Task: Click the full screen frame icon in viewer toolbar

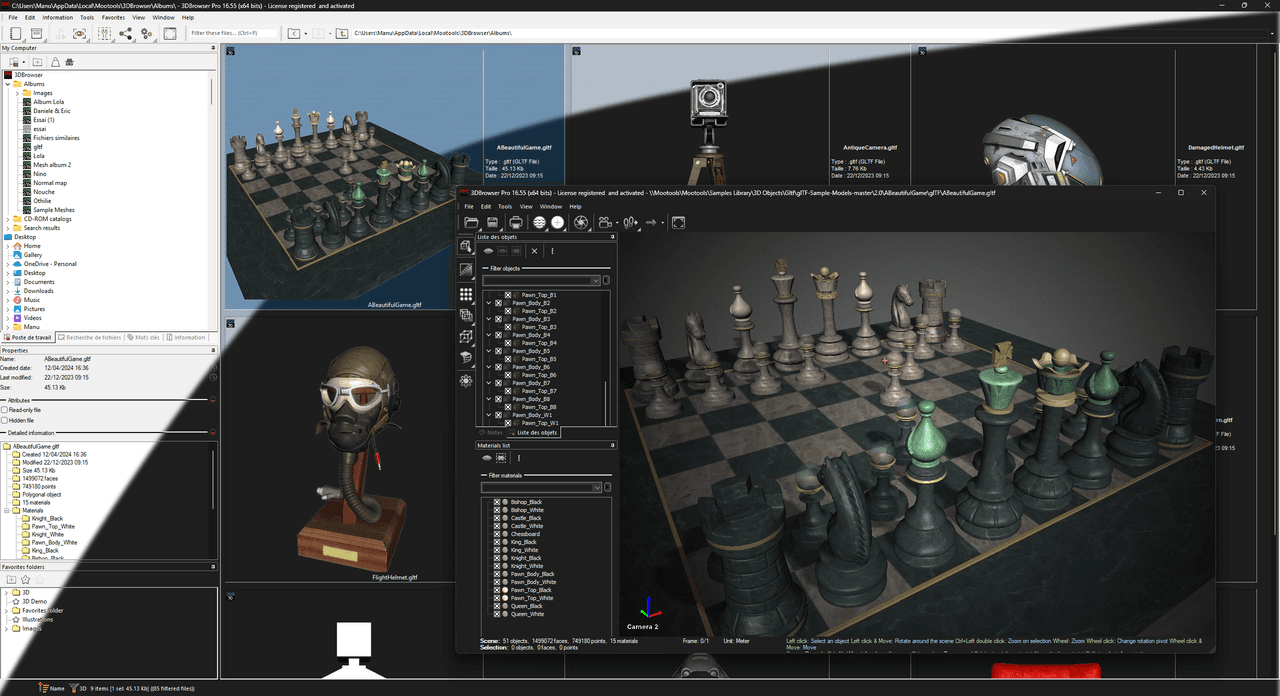Action: click(678, 222)
